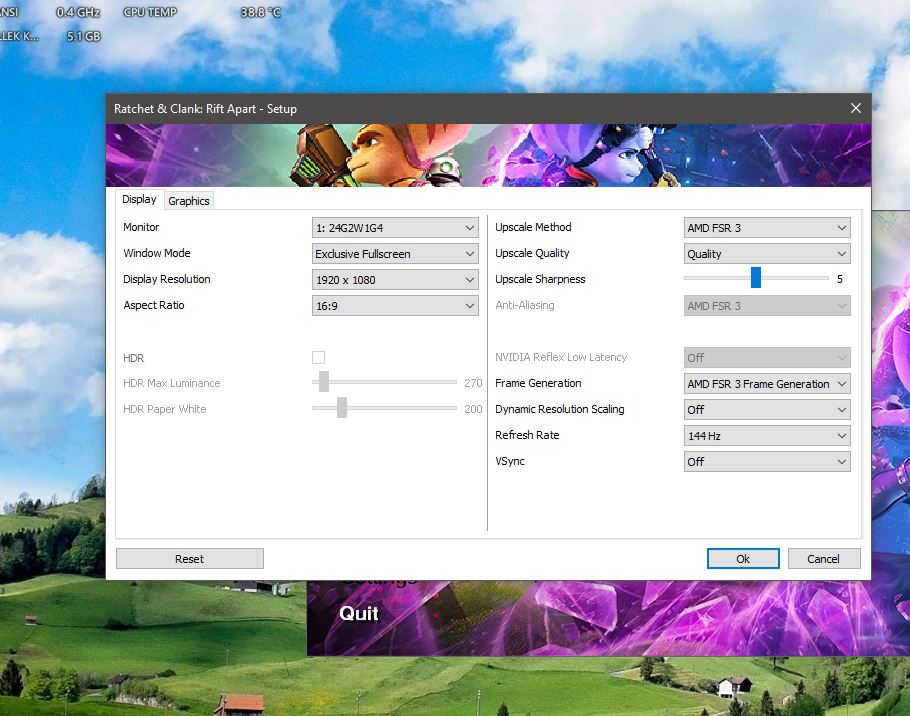
Task: Open the disabled Anti-Aliasing dropdown
Action: point(767,306)
